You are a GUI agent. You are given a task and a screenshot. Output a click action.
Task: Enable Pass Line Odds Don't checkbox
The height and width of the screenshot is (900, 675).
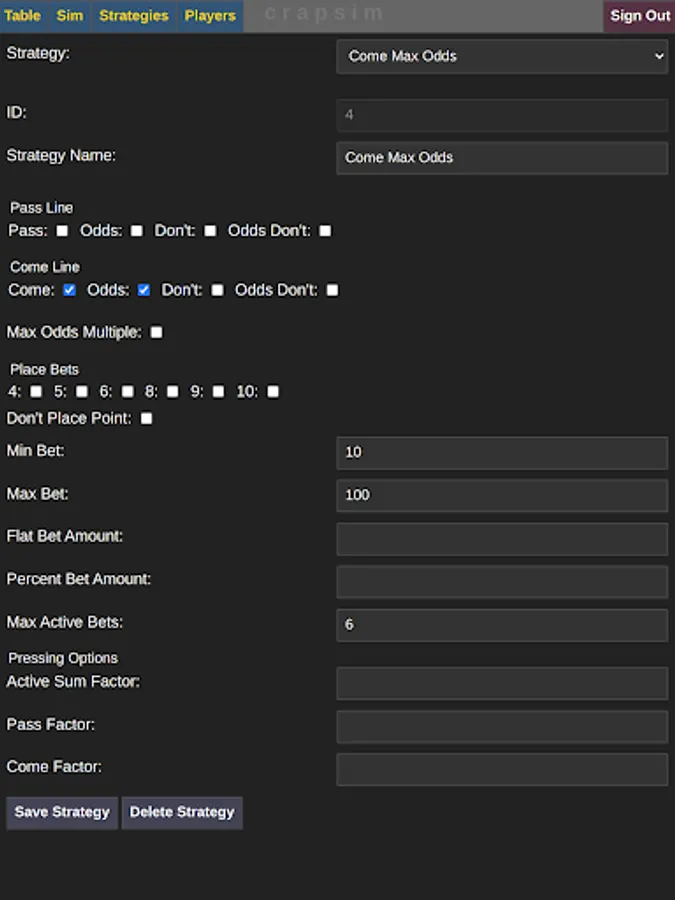[325, 231]
